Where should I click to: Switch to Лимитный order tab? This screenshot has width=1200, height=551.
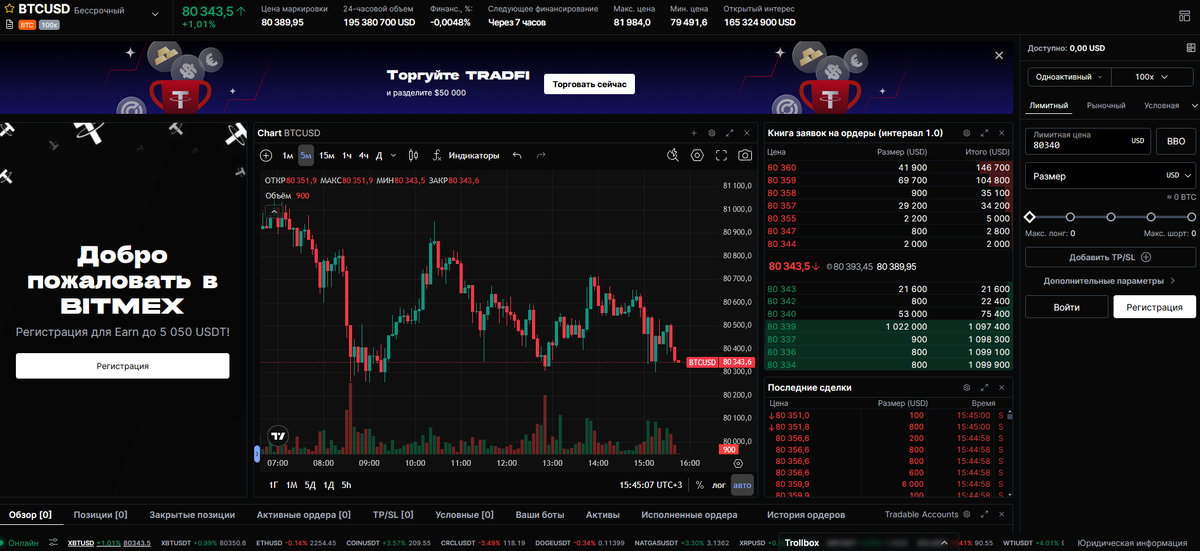click(x=1050, y=106)
